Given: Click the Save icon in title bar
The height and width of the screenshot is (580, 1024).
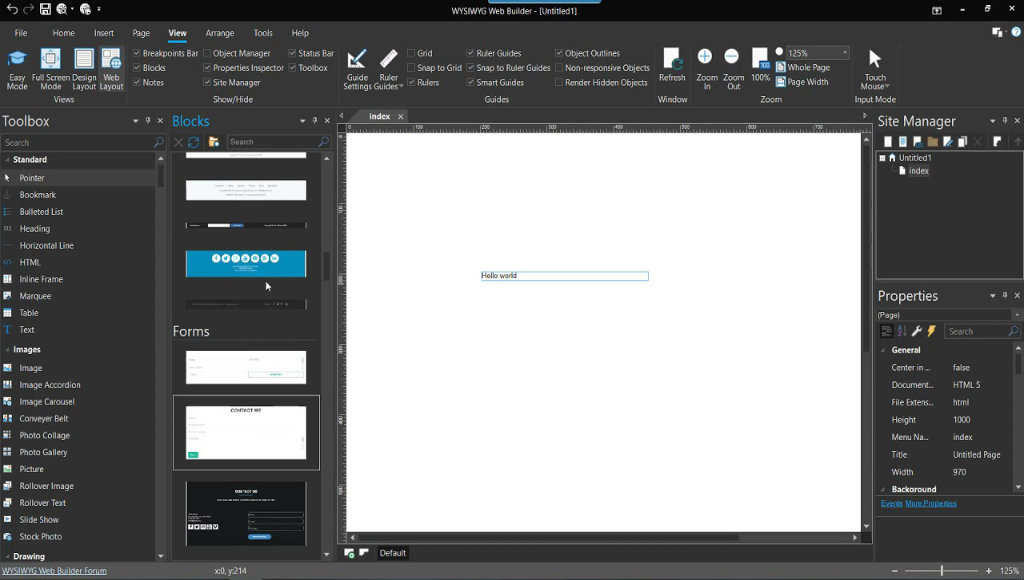Looking at the screenshot, I should [45, 9].
